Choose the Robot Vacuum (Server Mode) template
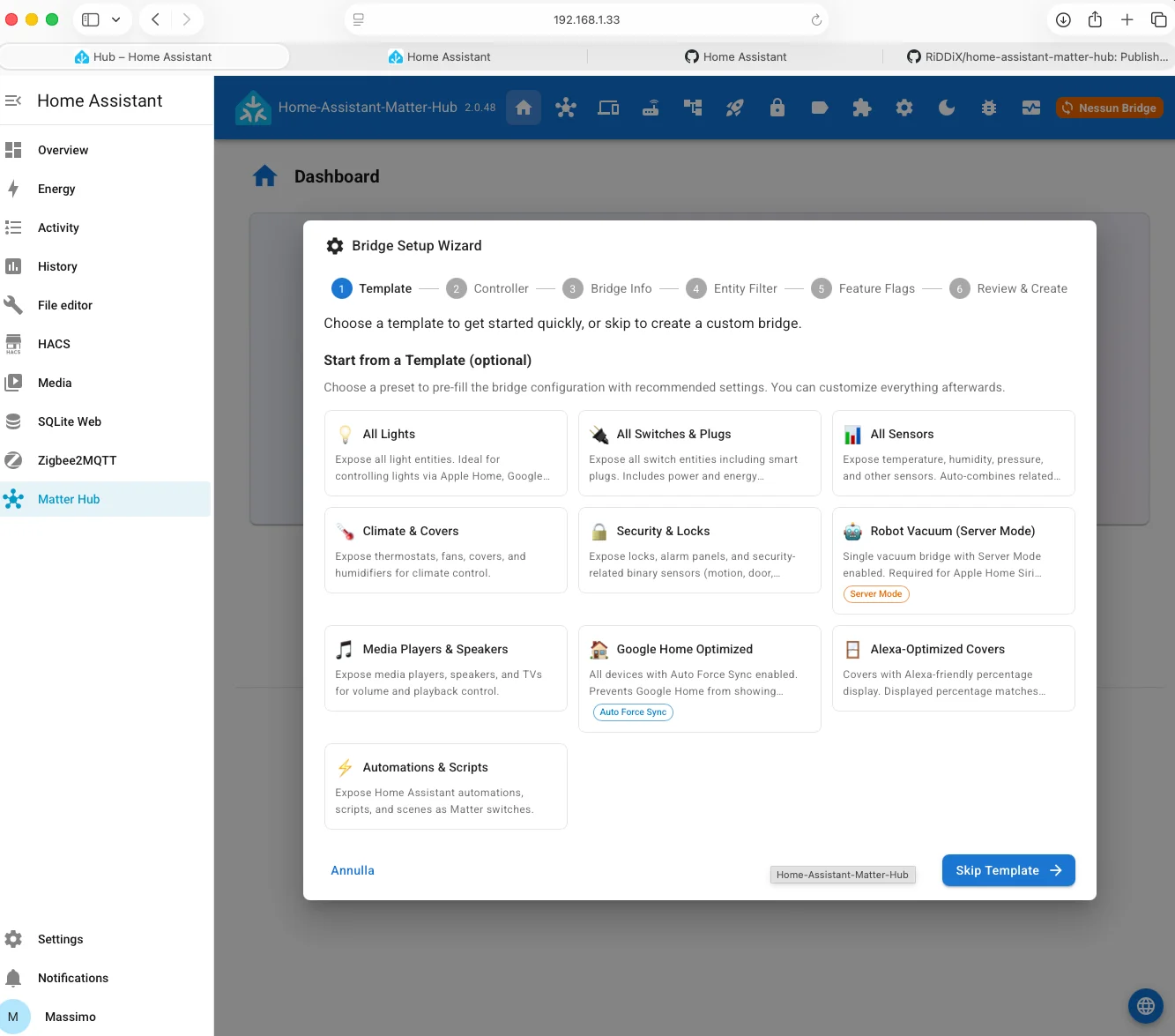 (x=954, y=561)
